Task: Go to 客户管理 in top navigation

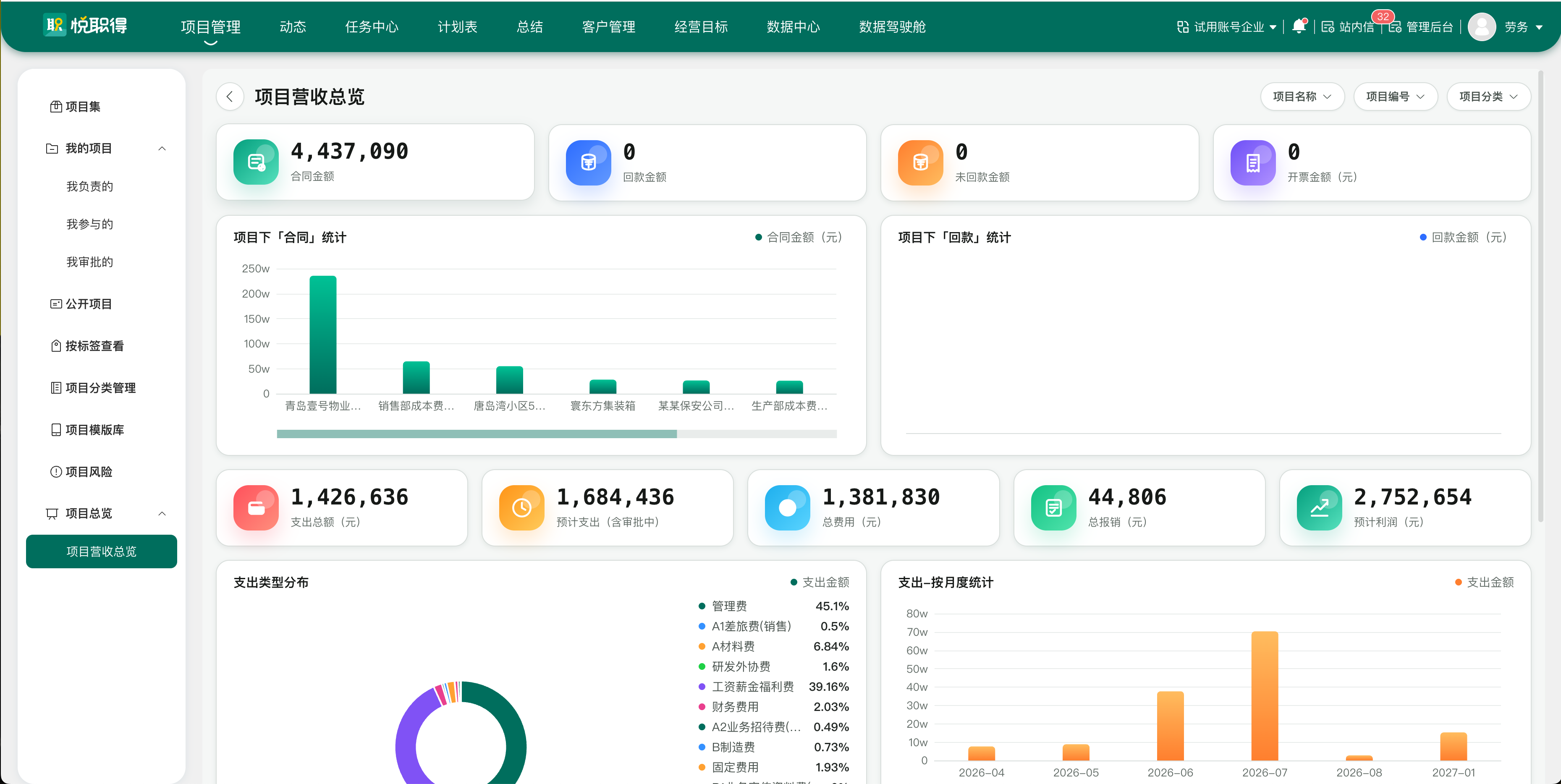Action: point(608,27)
